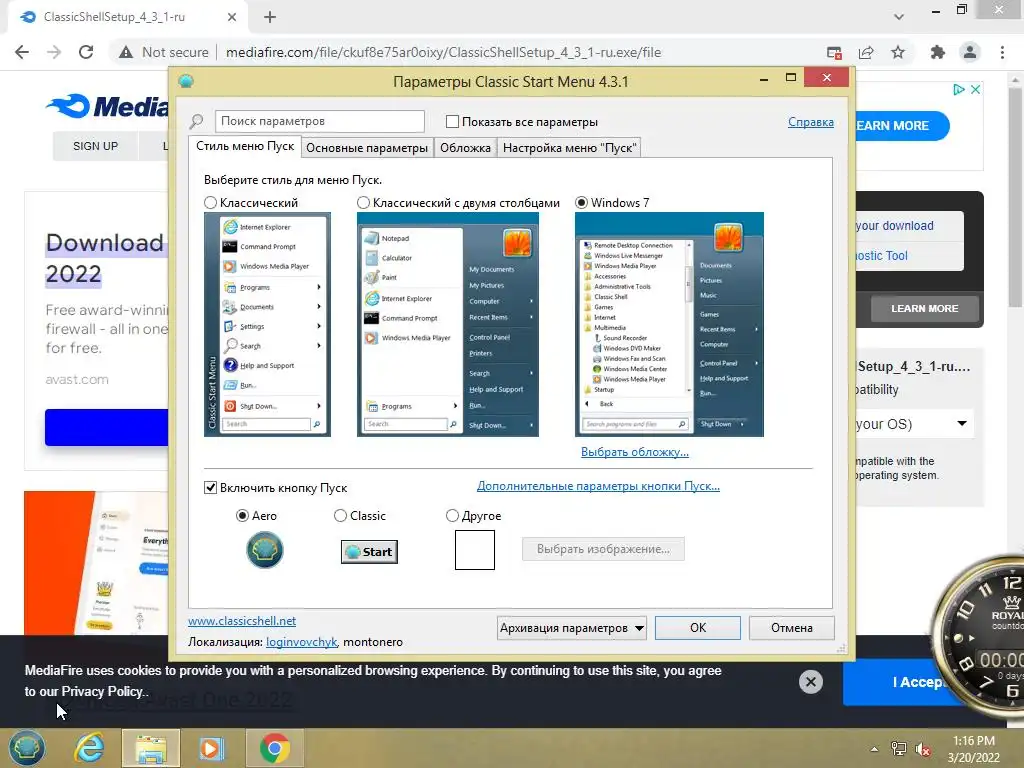1024x768 pixels.
Task: Click the clock in the taskbar
Action: (974, 749)
